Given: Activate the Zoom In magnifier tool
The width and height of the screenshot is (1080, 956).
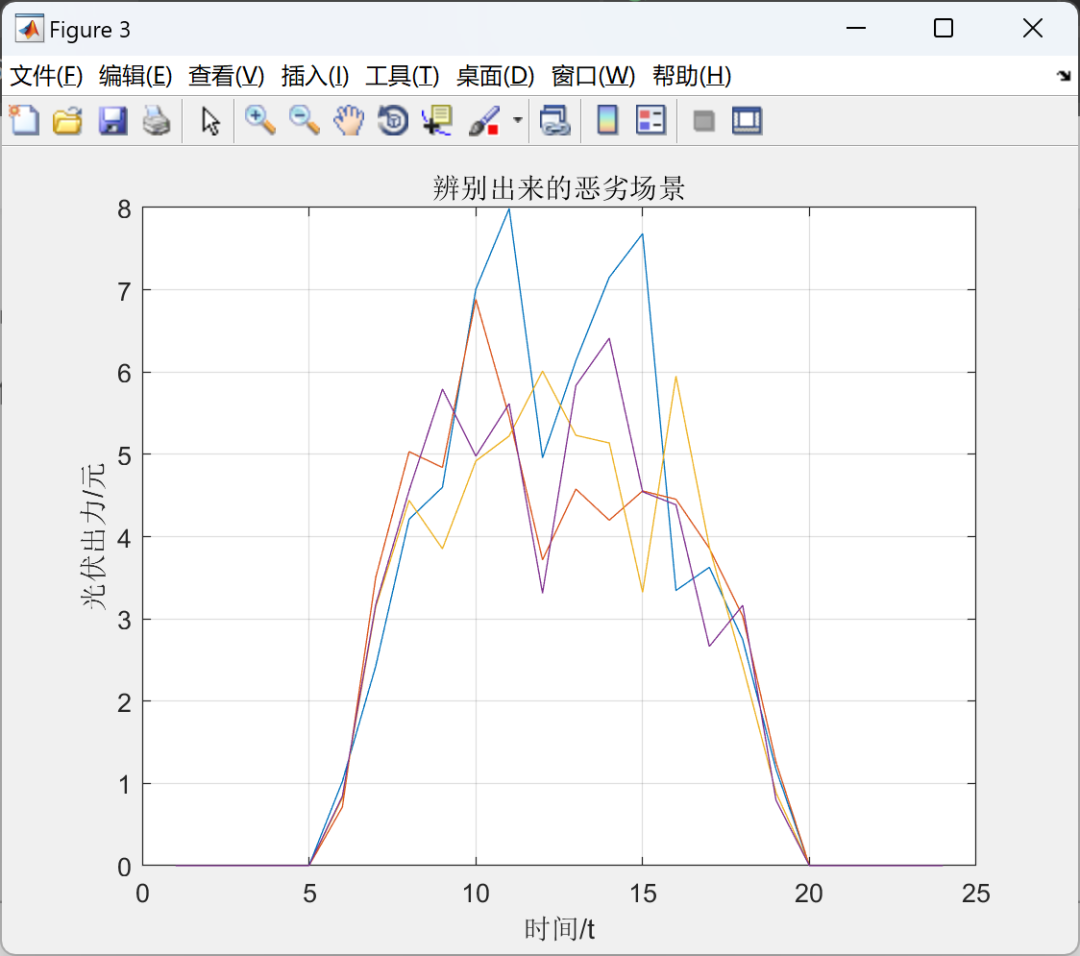Looking at the screenshot, I should [x=260, y=121].
